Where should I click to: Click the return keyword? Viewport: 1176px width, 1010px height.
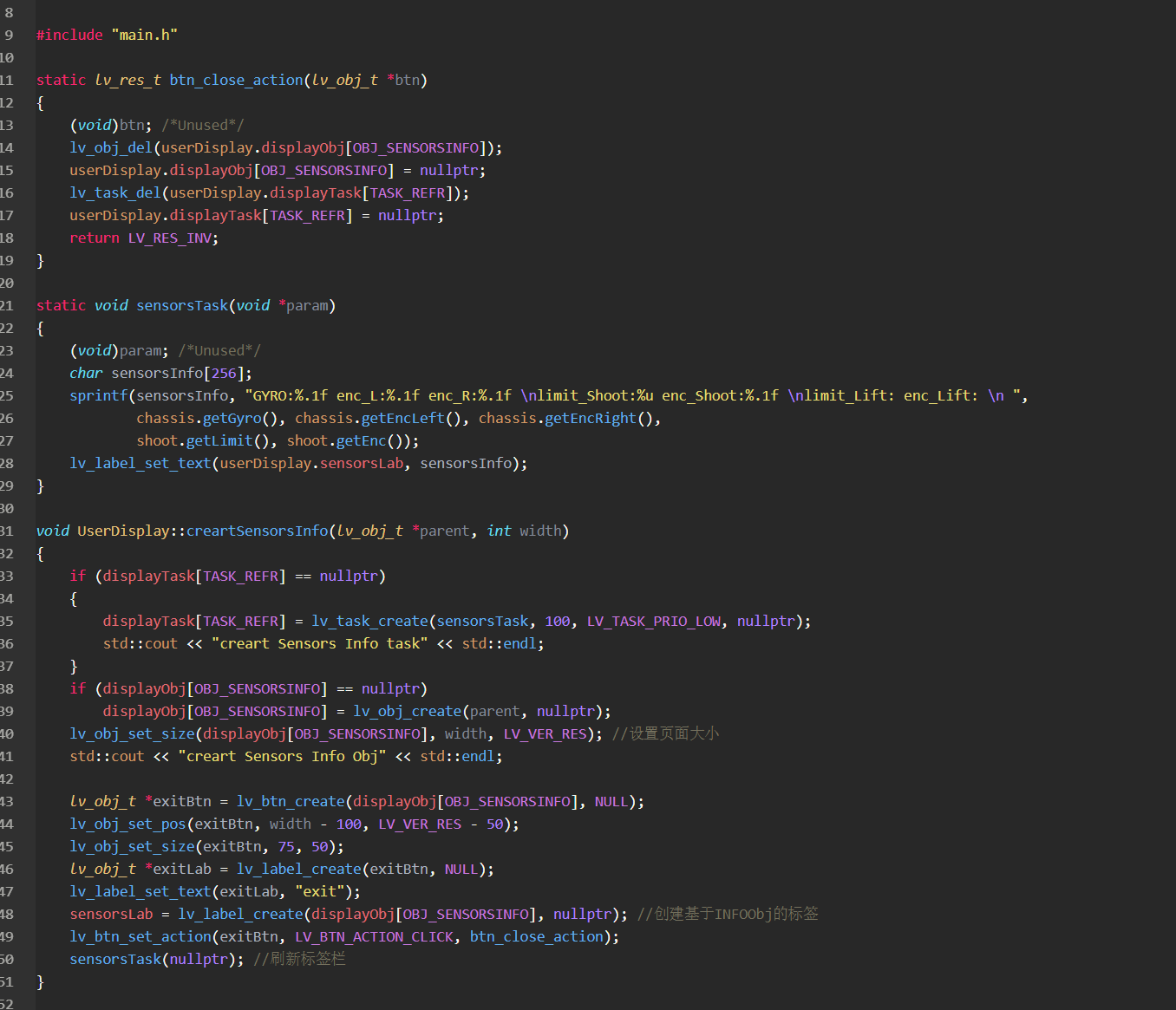coord(95,238)
